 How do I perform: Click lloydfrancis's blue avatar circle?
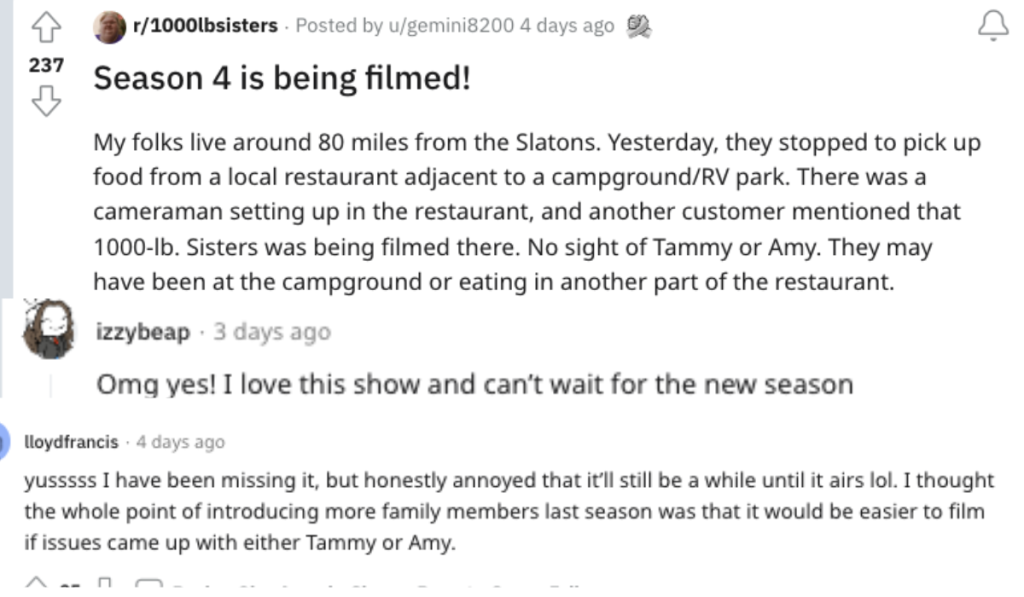[8, 441]
